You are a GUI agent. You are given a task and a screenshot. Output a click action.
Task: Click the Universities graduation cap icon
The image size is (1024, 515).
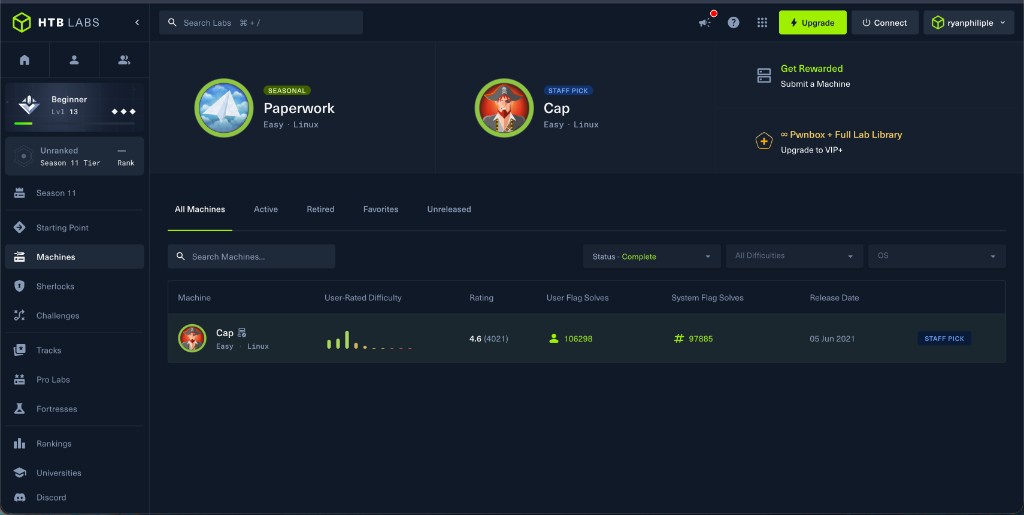coord(20,473)
